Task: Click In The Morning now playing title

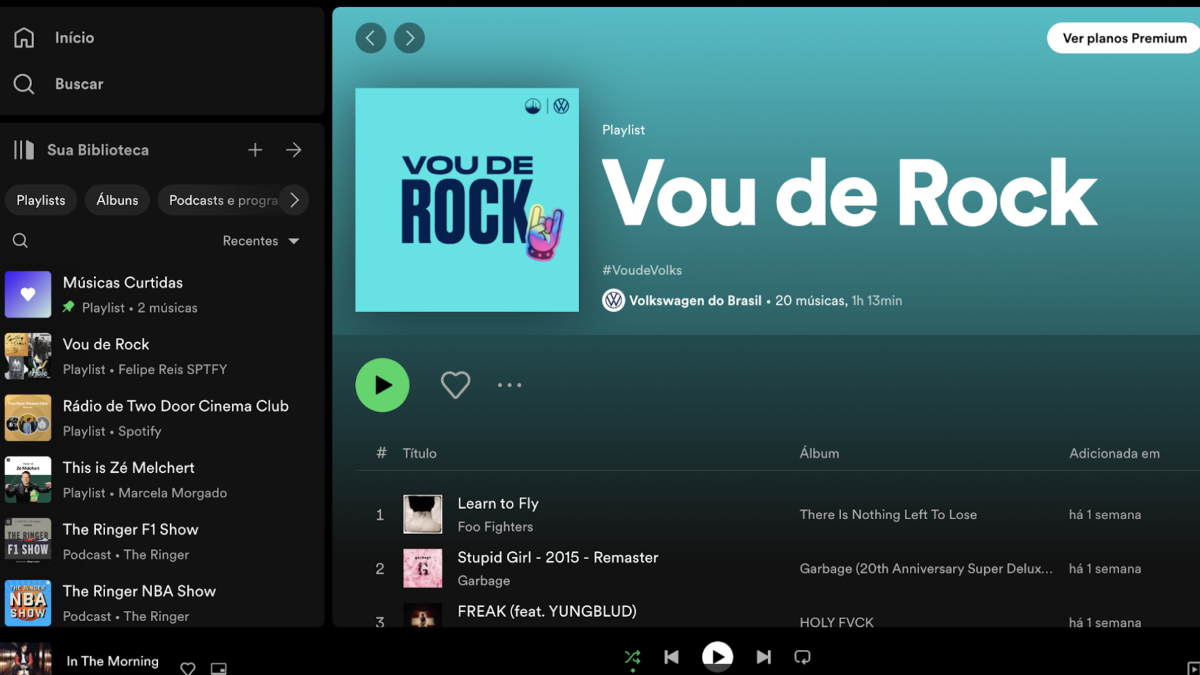Action: [112, 661]
